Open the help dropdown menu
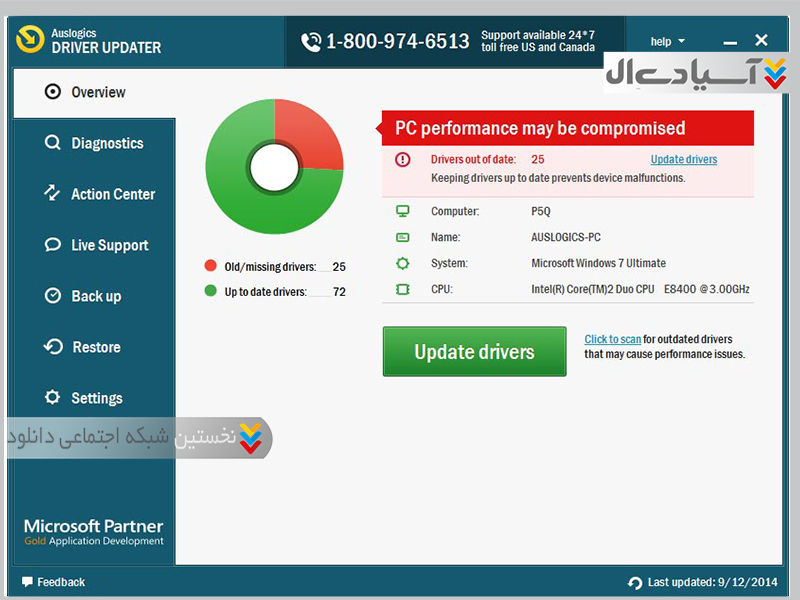Viewport: 800px width, 600px height. click(x=667, y=42)
